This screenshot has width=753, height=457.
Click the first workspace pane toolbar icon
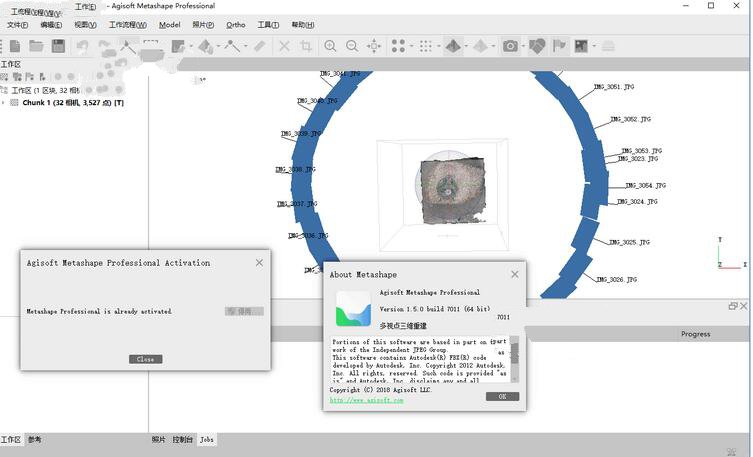point(4,77)
